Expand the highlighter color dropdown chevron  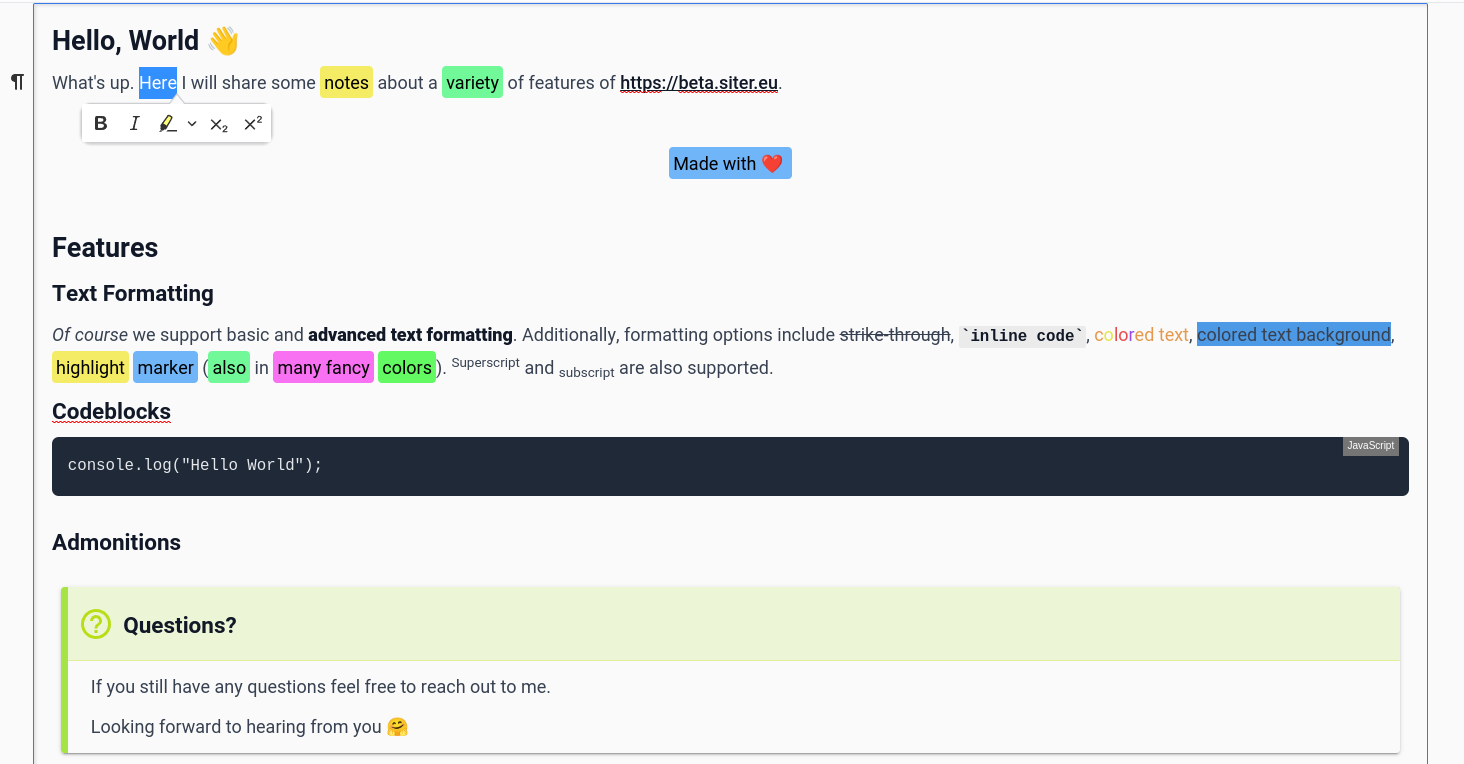(x=191, y=123)
